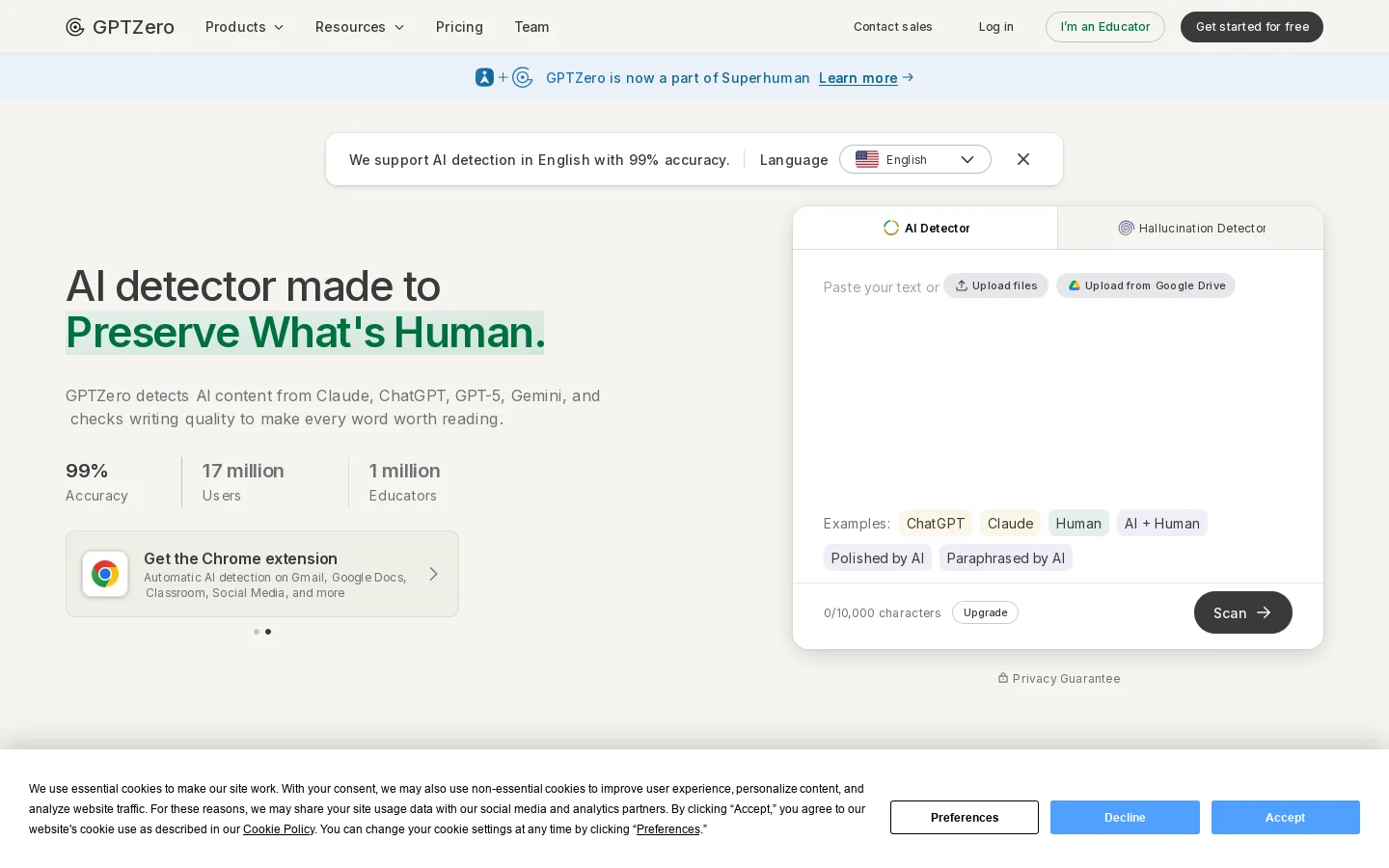The width and height of the screenshot is (1389, 868).
Task: Select the first carousel dot
Action: (257, 632)
